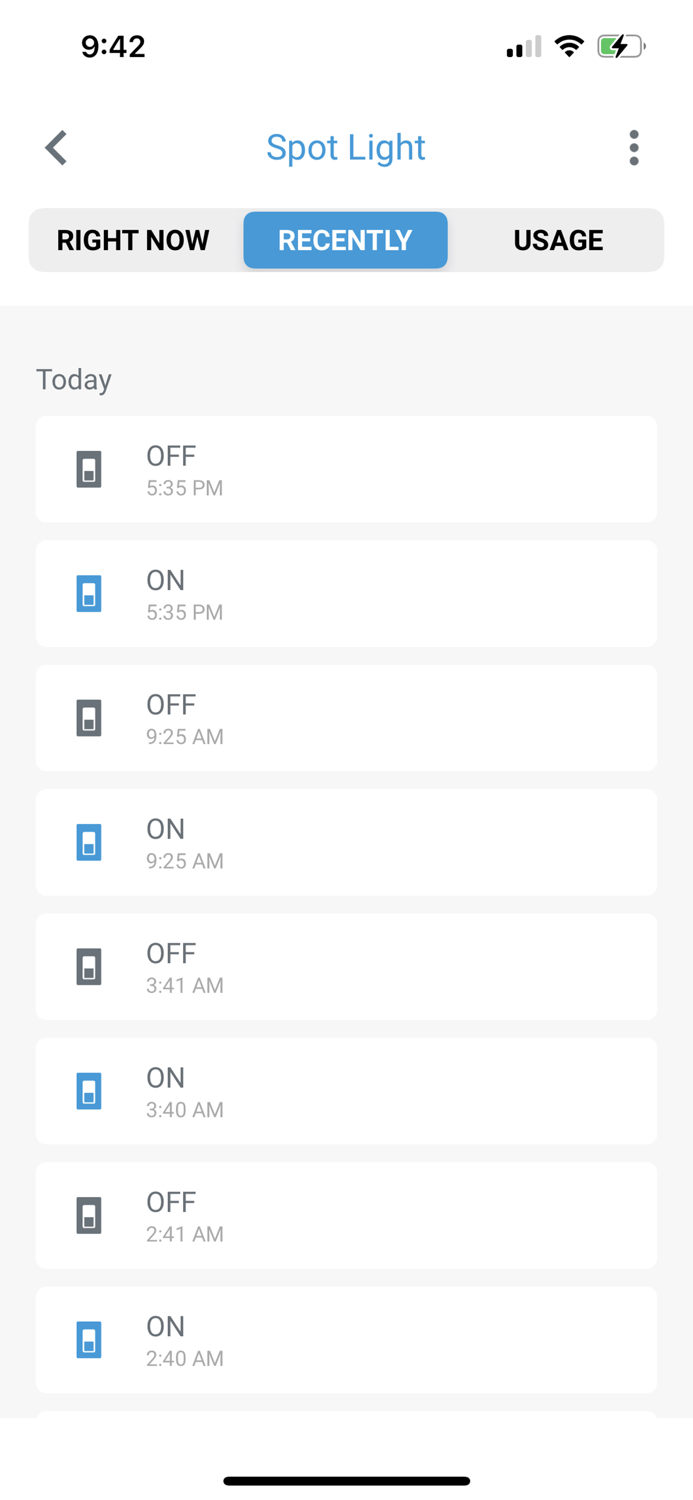
Task: Tap the blue device icon beside 9:25 AM ON
Action: [x=89, y=842]
